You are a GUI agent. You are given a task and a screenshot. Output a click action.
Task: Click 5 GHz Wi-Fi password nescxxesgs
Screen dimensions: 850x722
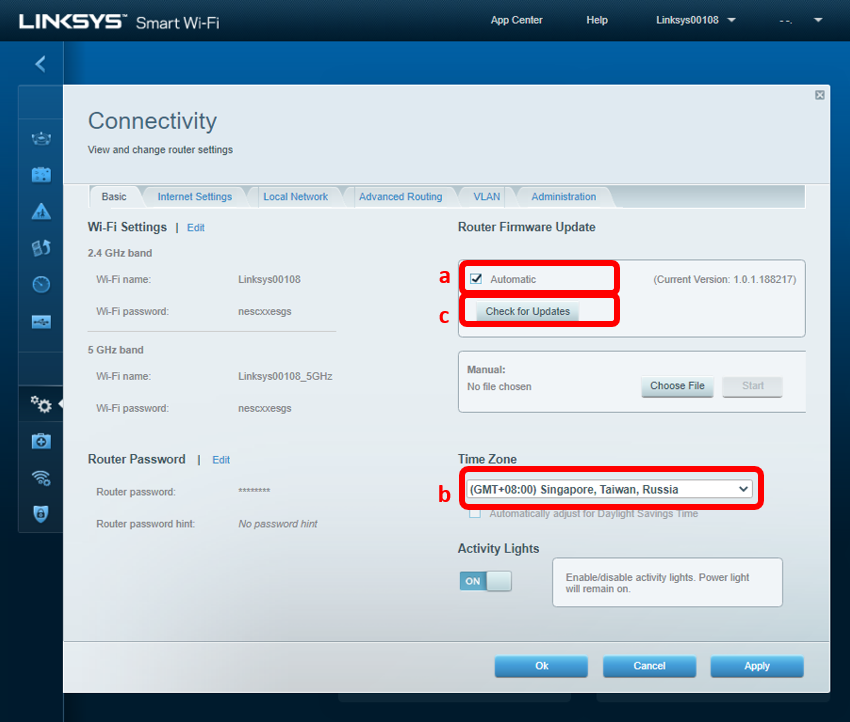coord(265,408)
